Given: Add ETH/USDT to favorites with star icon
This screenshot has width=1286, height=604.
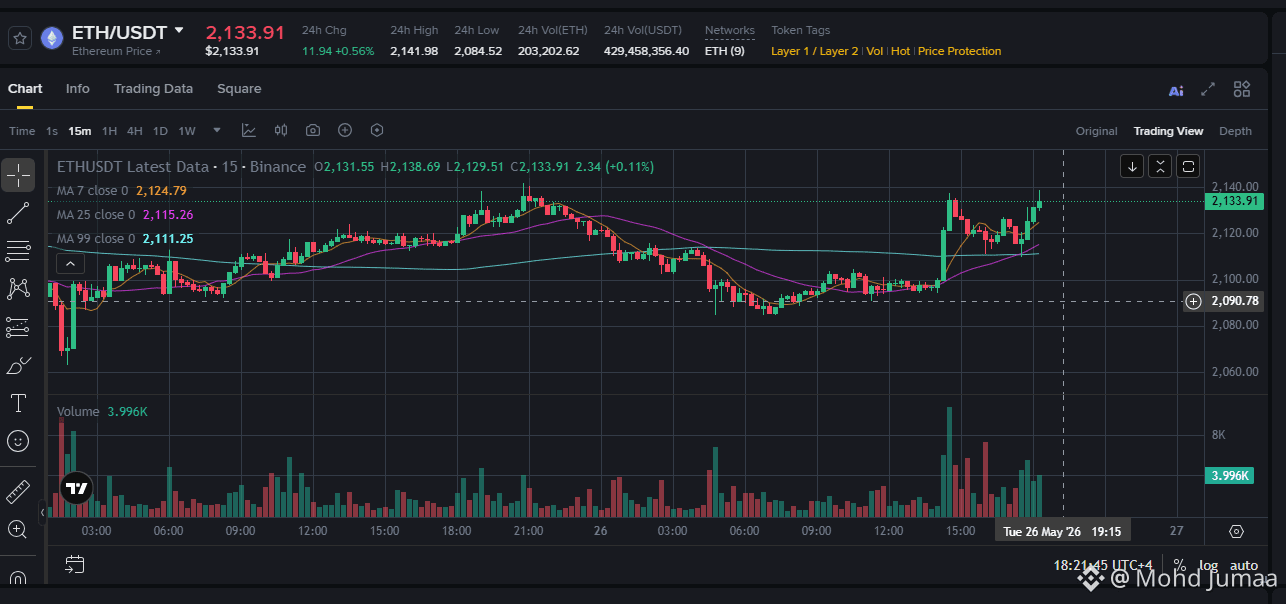Looking at the screenshot, I should tap(19, 39).
